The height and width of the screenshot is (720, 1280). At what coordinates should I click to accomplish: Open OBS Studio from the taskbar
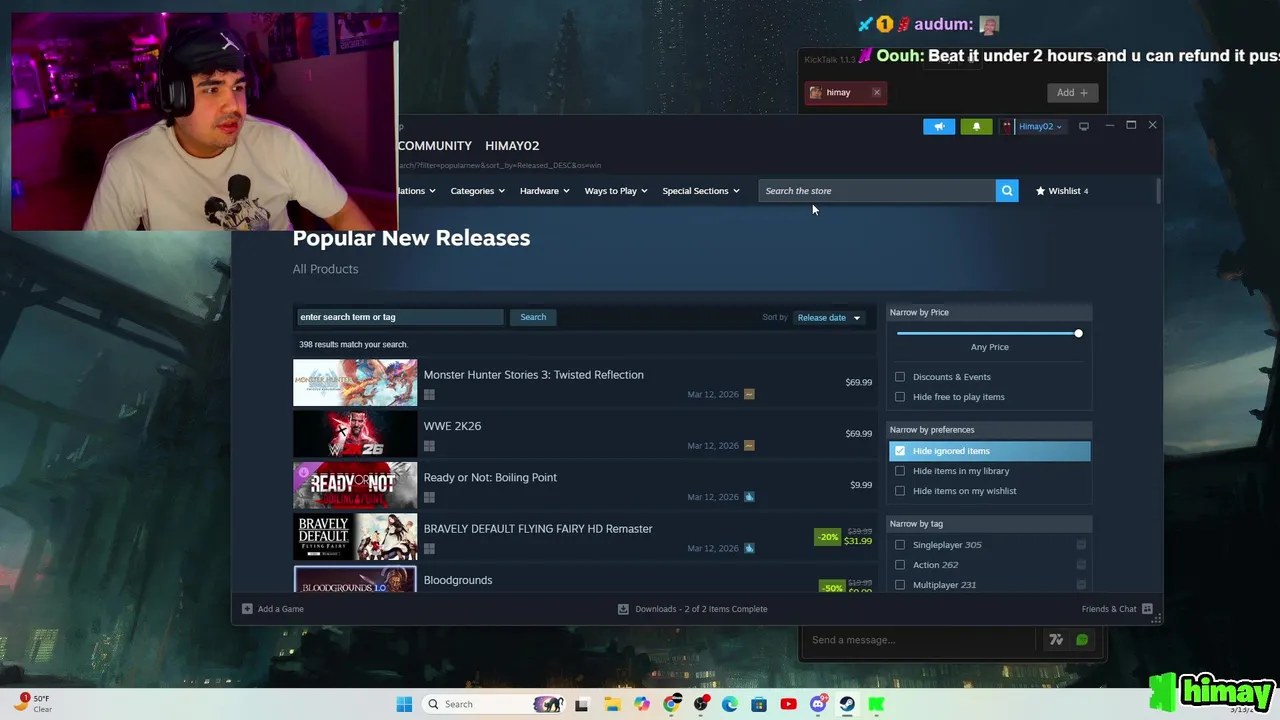[701, 704]
